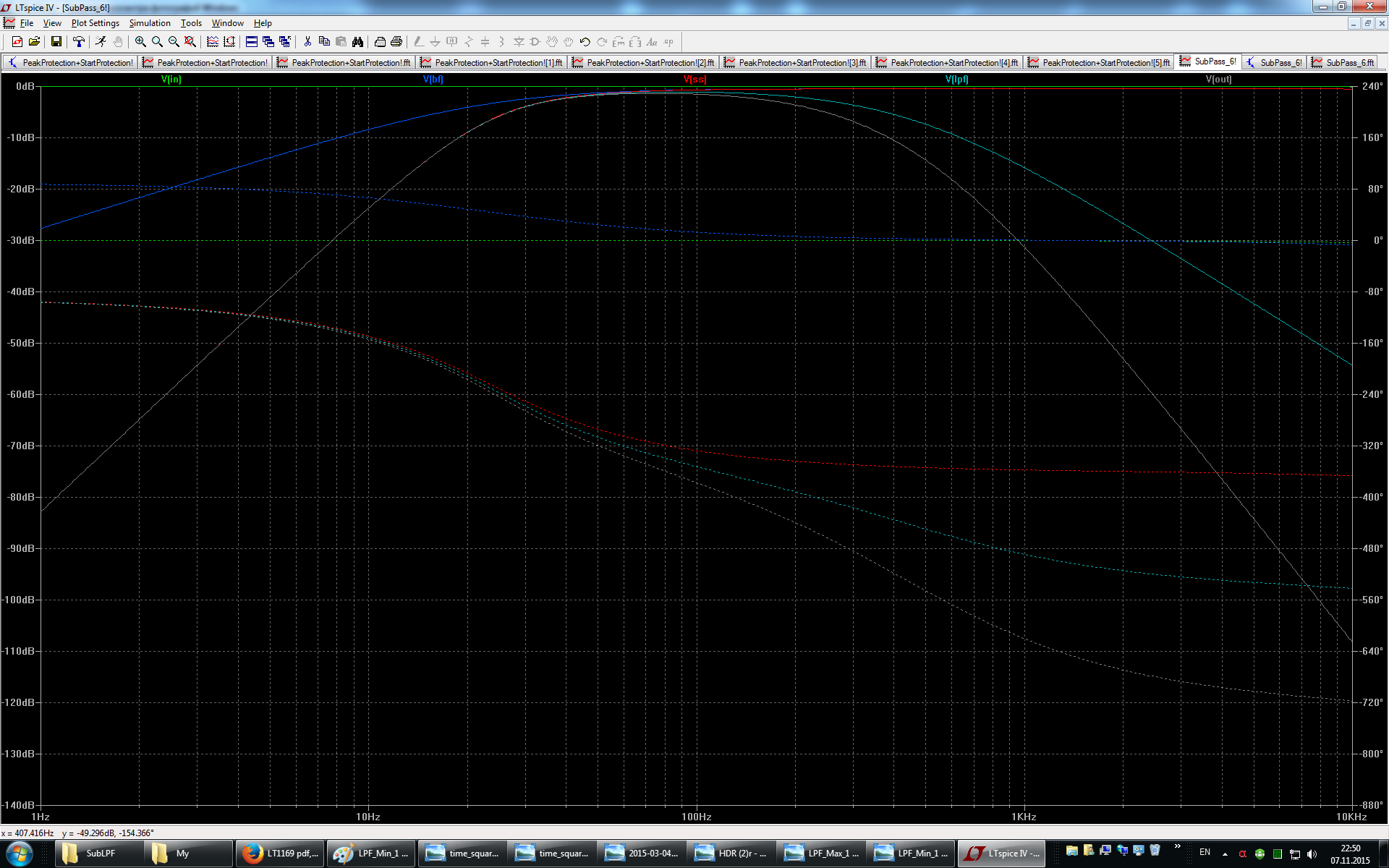Click the Zoom out magnifier icon

click(174, 42)
